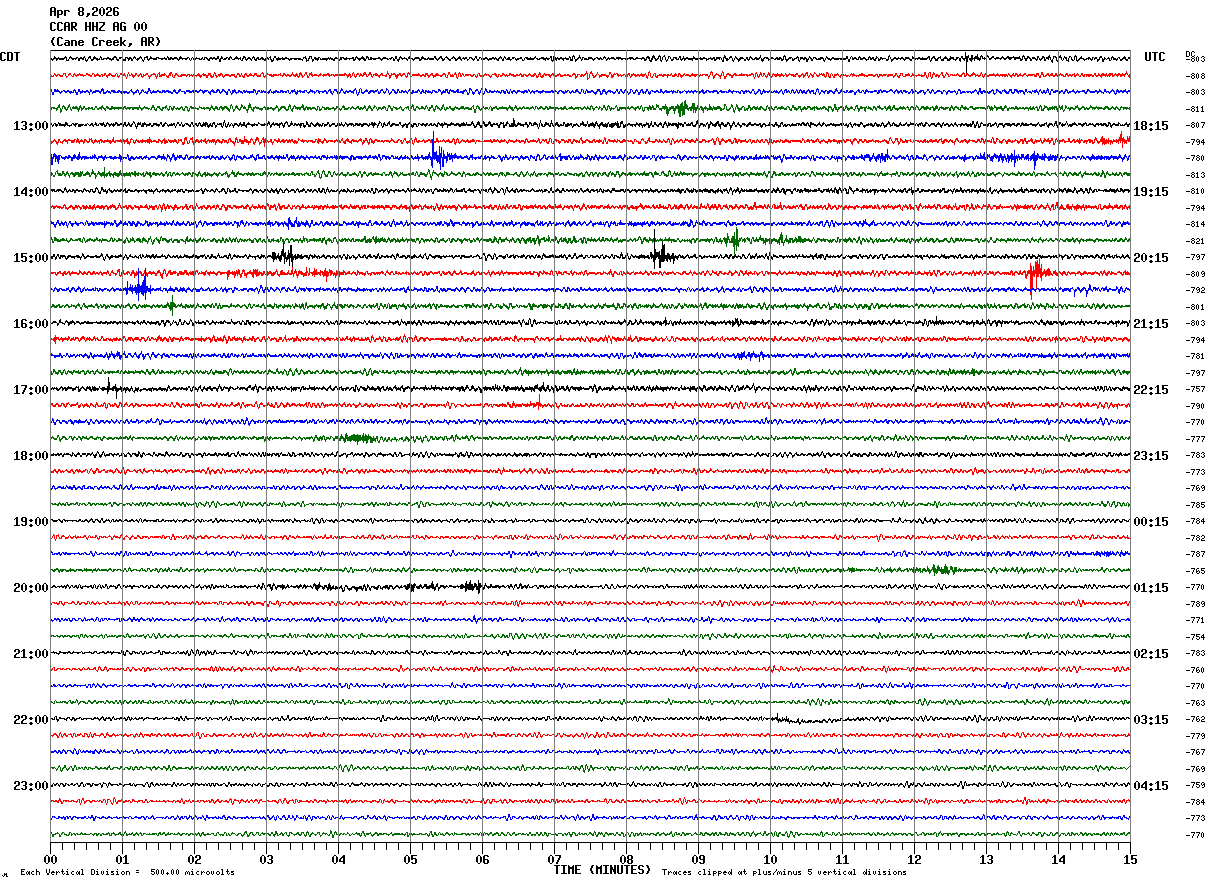Click minute tick label '07' on the time axis
This screenshot has width=1210, height=886.
(x=554, y=859)
